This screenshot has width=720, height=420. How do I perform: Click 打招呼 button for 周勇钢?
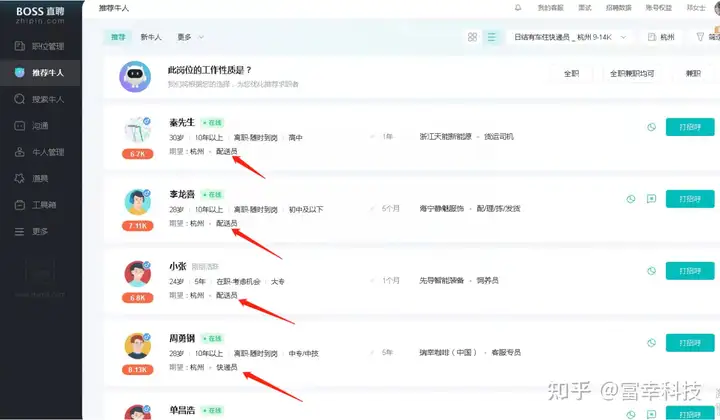pos(690,342)
